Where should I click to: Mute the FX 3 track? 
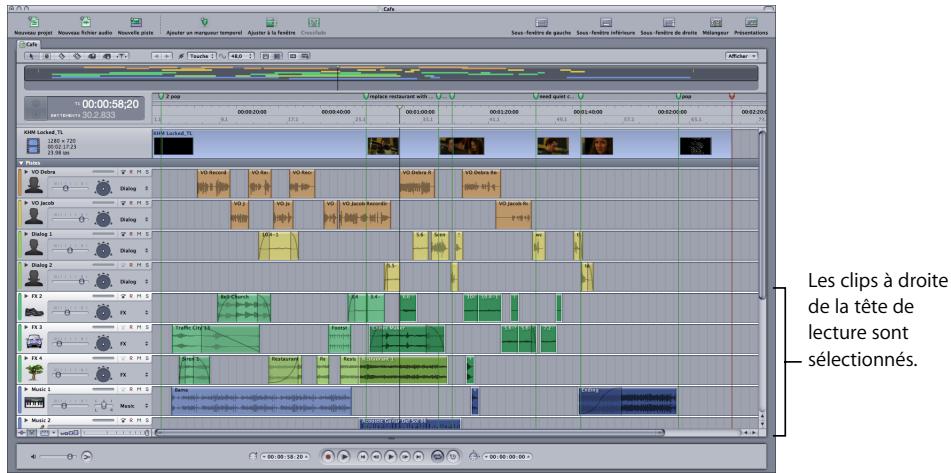(139, 327)
